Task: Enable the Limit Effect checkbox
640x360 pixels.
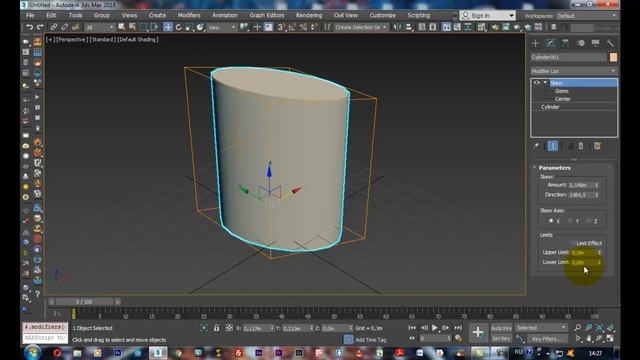Action: click(x=573, y=243)
